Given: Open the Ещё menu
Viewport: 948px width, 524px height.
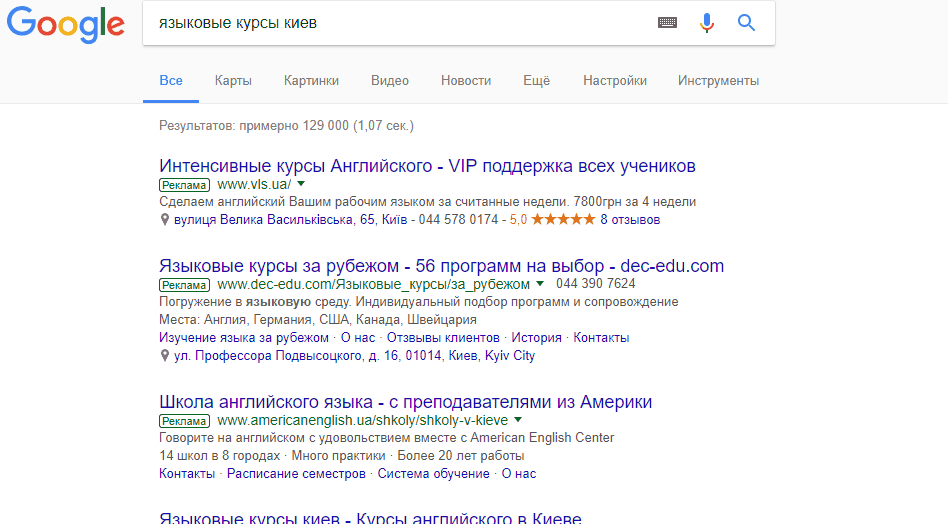Looking at the screenshot, I should pyautogui.click(x=537, y=80).
